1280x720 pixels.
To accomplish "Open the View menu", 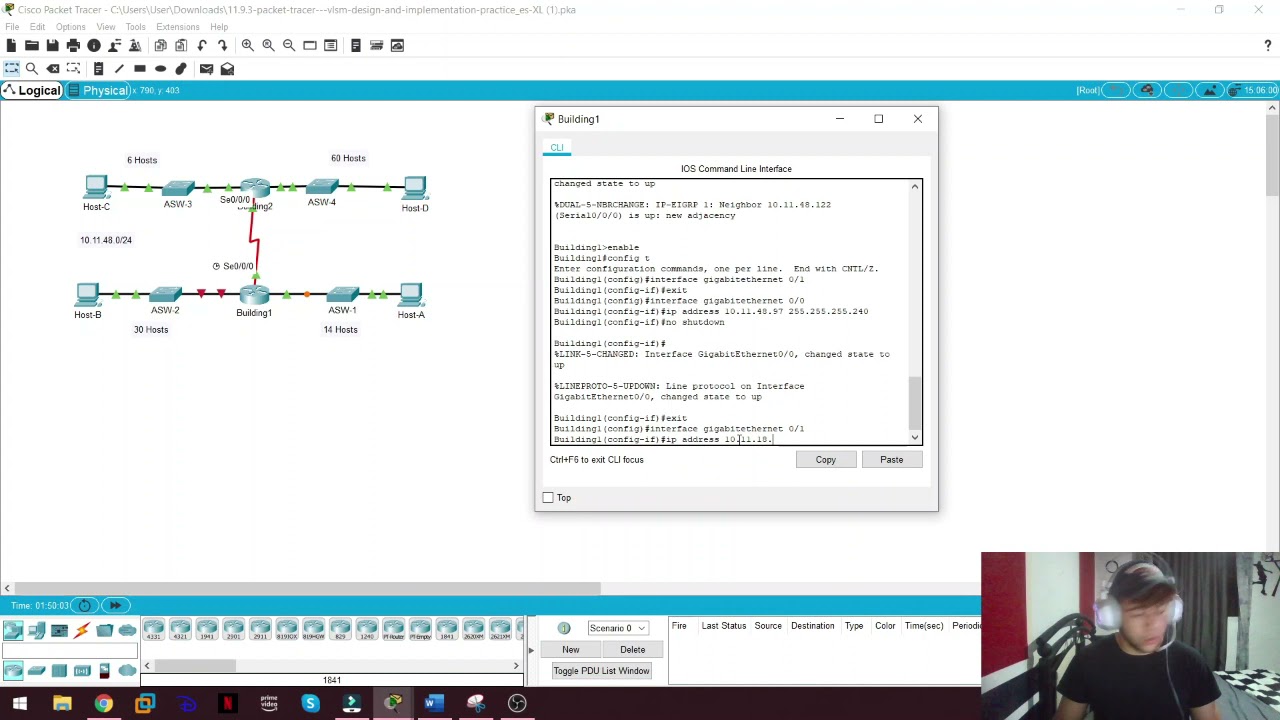I will [x=105, y=27].
